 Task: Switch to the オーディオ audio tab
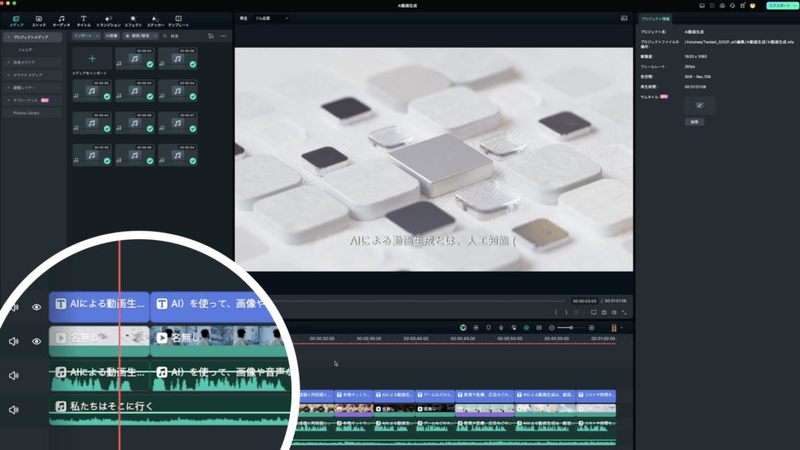[61, 21]
